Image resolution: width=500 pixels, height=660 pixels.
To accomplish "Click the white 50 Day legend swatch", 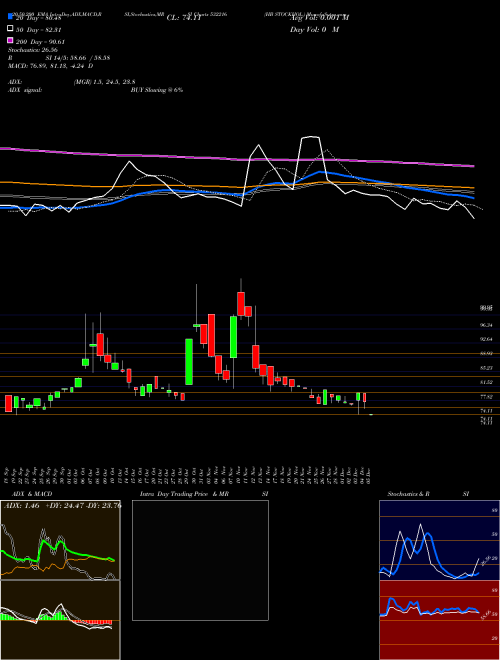I will click(x=10, y=28).
